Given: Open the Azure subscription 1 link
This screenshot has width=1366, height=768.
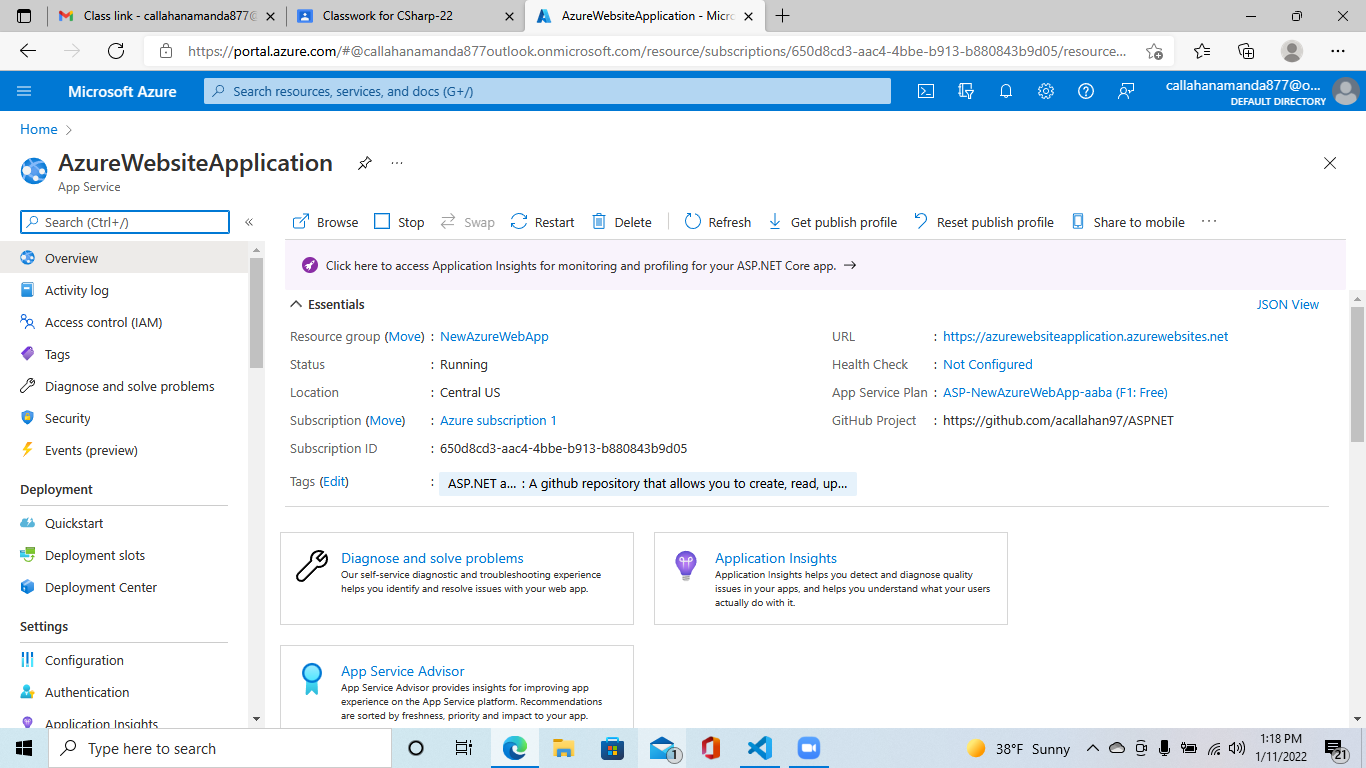Looking at the screenshot, I should point(498,421).
